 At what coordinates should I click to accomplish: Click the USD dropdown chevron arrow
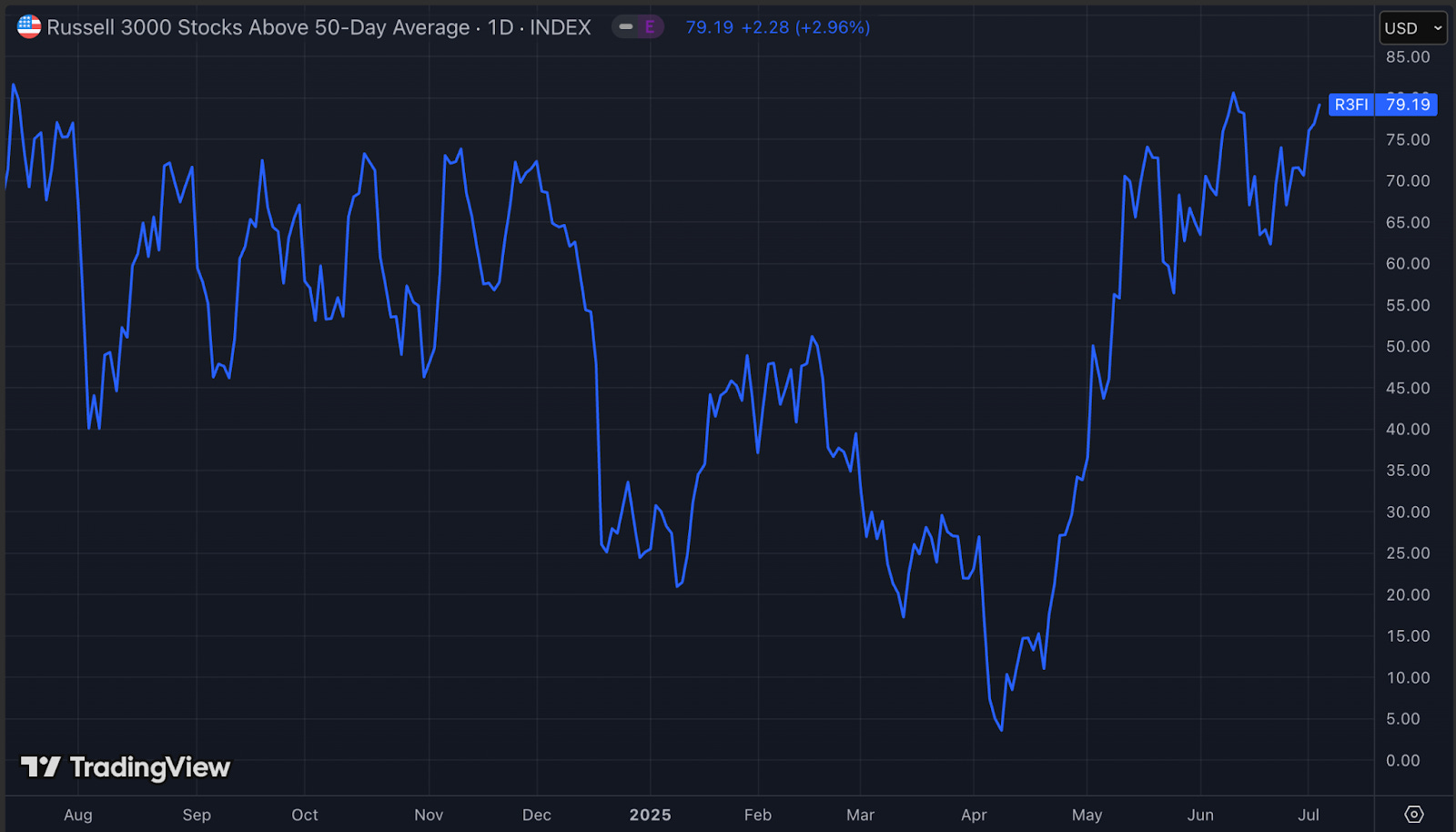(x=1436, y=28)
